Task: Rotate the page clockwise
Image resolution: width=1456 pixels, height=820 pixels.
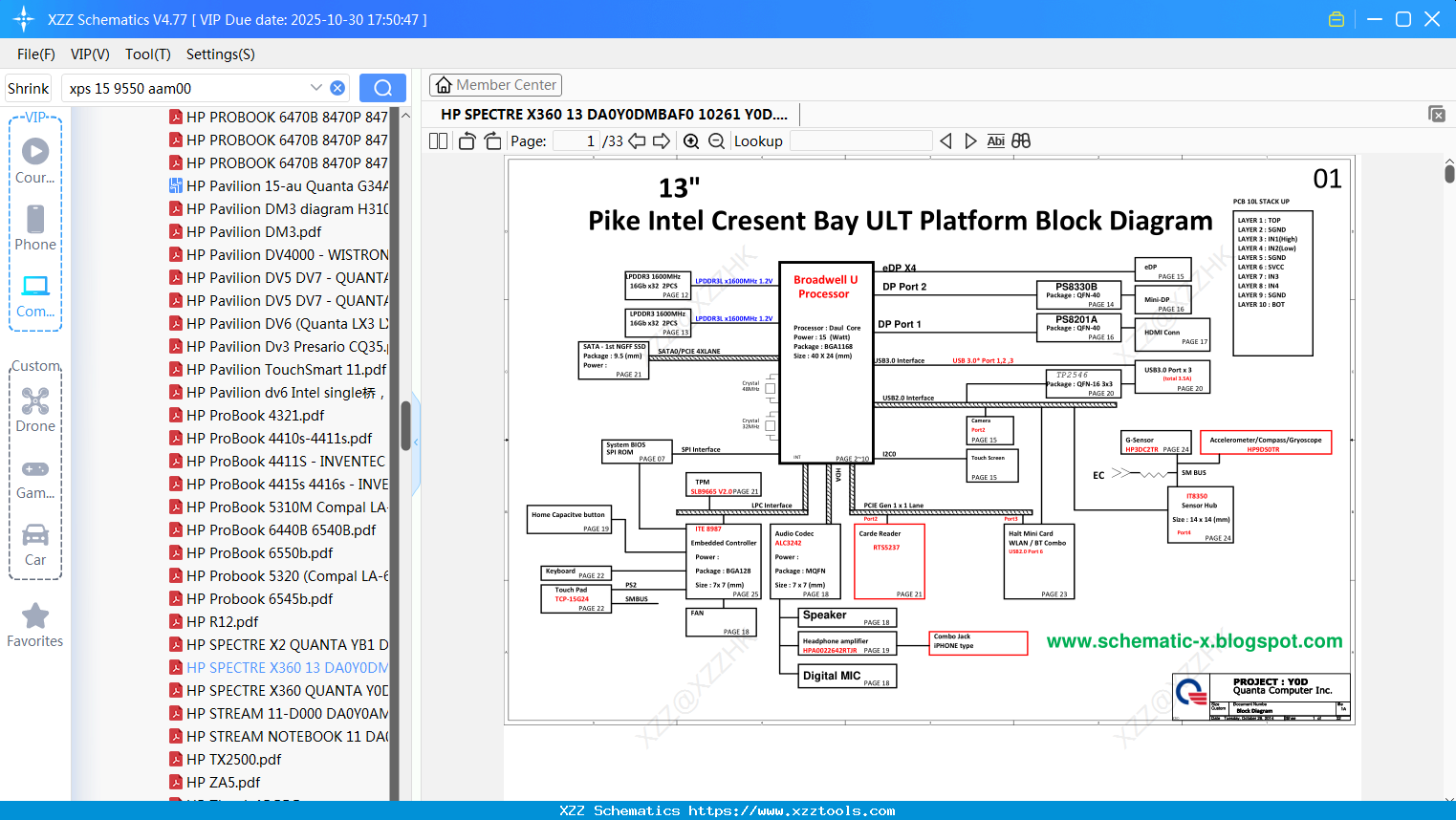Action: (492, 140)
